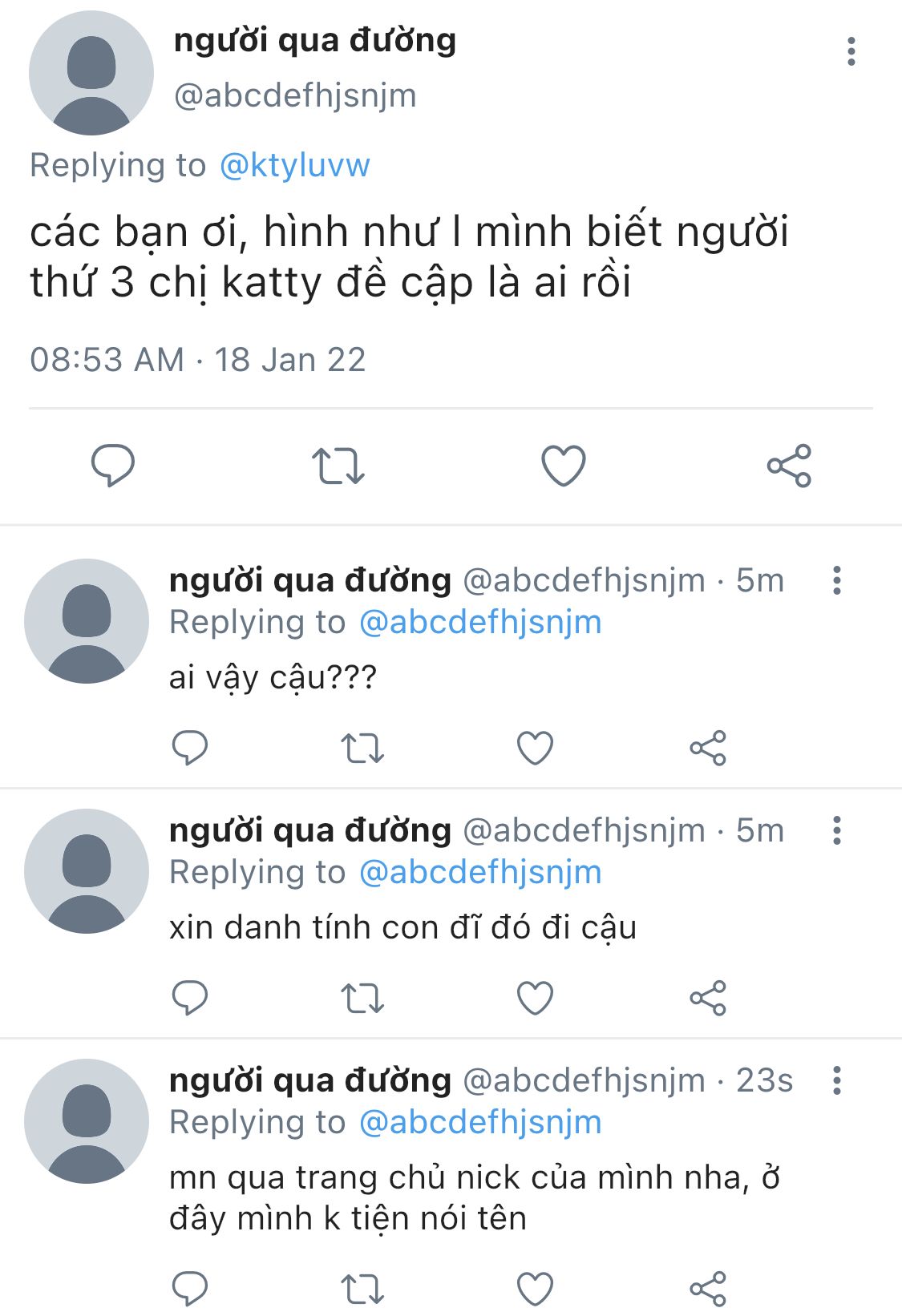Open more options on the 23s reply
This screenshot has height=1316, width=902.
pyautogui.click(x=837, y=1080)
